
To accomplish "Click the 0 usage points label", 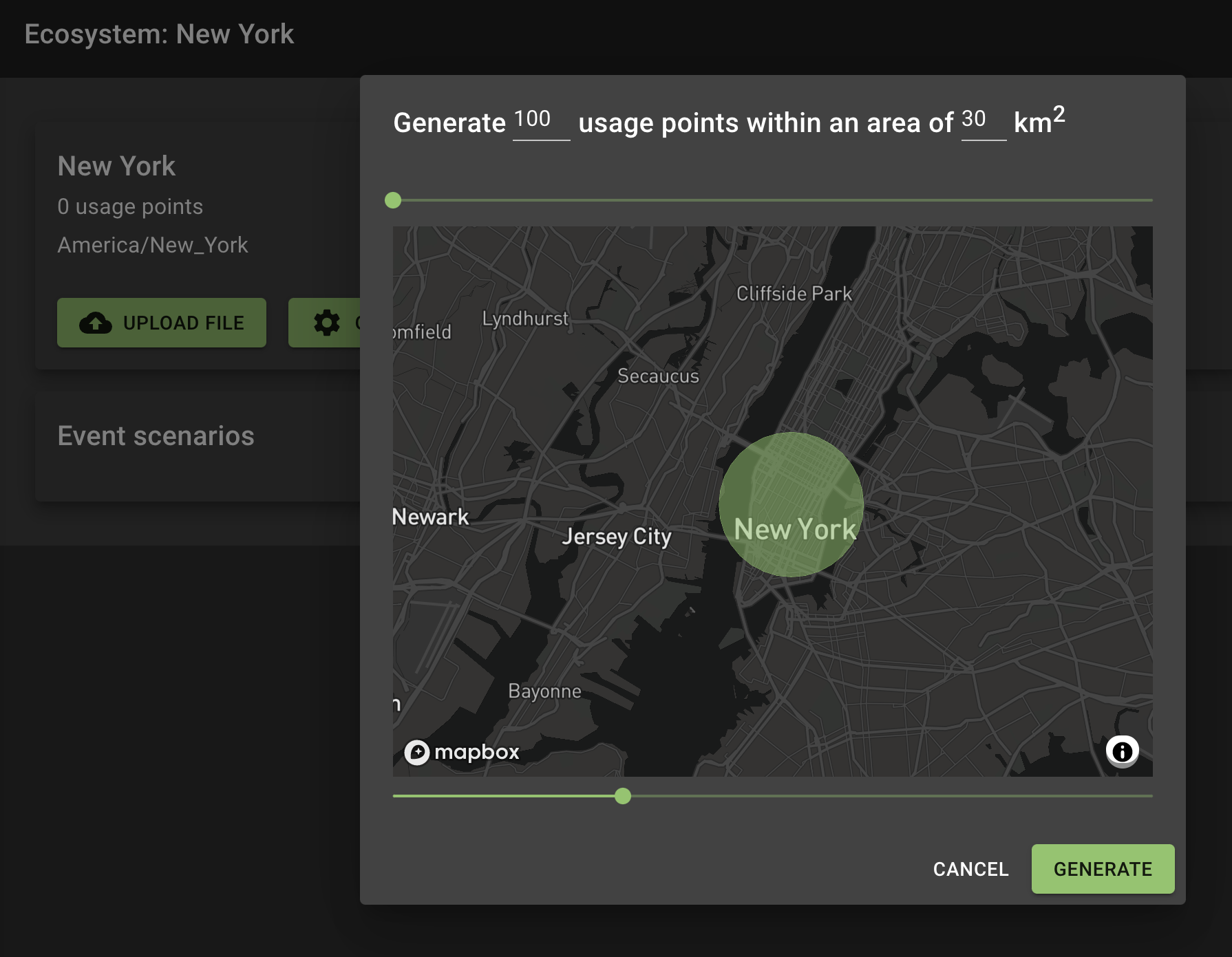I will coord(130,206).
